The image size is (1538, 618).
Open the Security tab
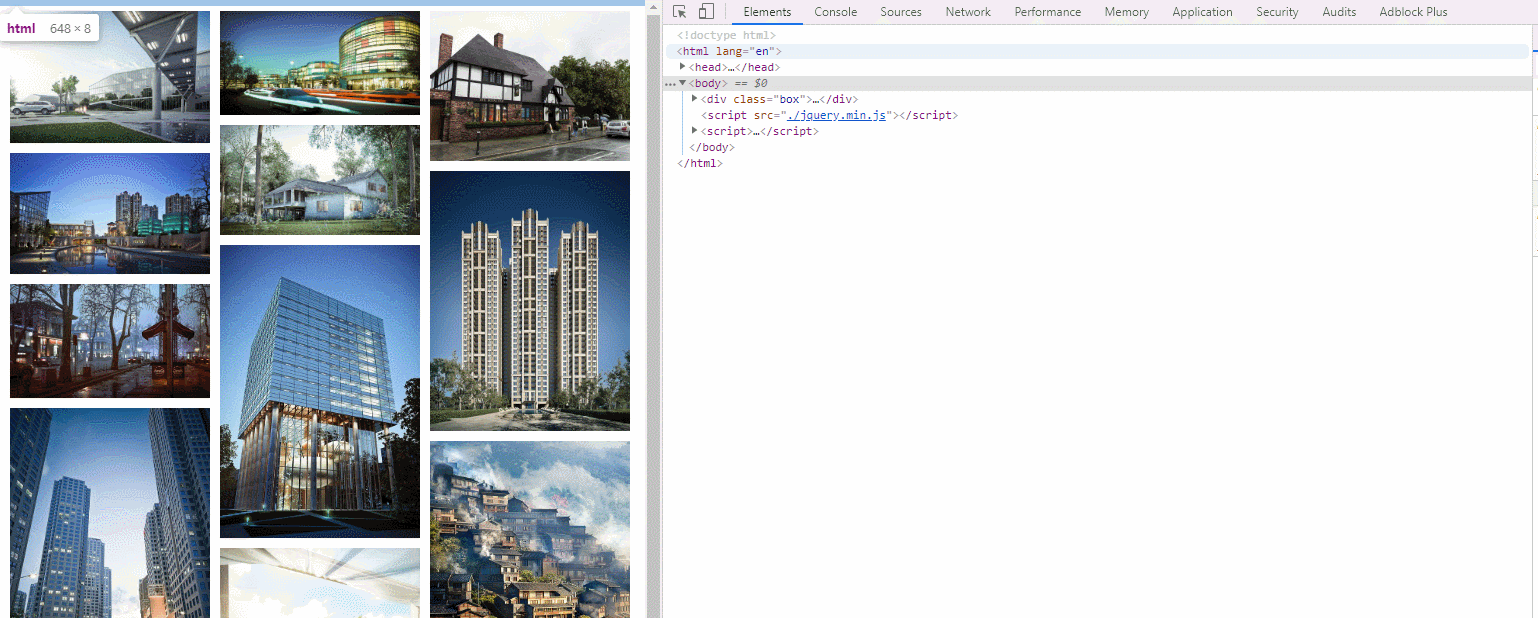pos(1277,12)
